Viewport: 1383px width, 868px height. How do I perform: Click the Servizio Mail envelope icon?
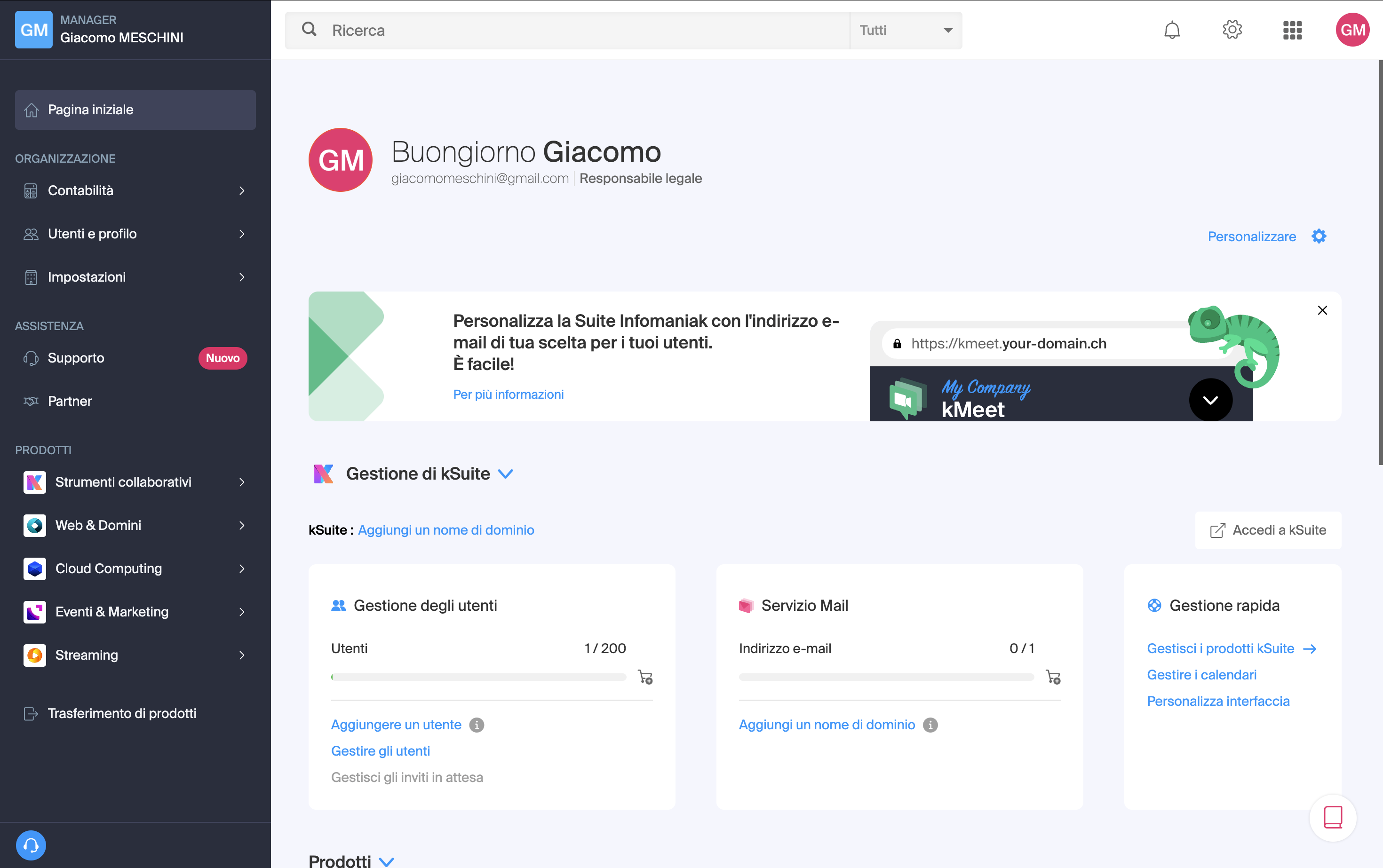tap(746, 606)
